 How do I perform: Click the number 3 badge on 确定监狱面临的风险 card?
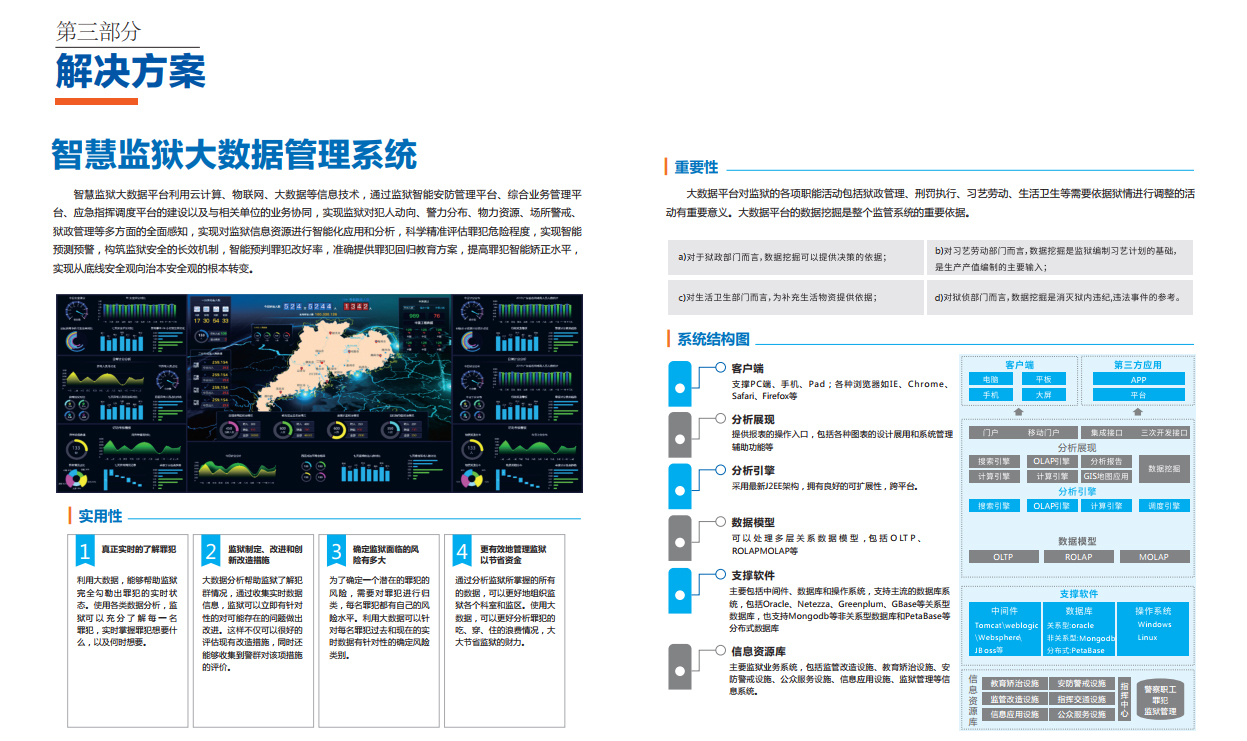(337, 551)
